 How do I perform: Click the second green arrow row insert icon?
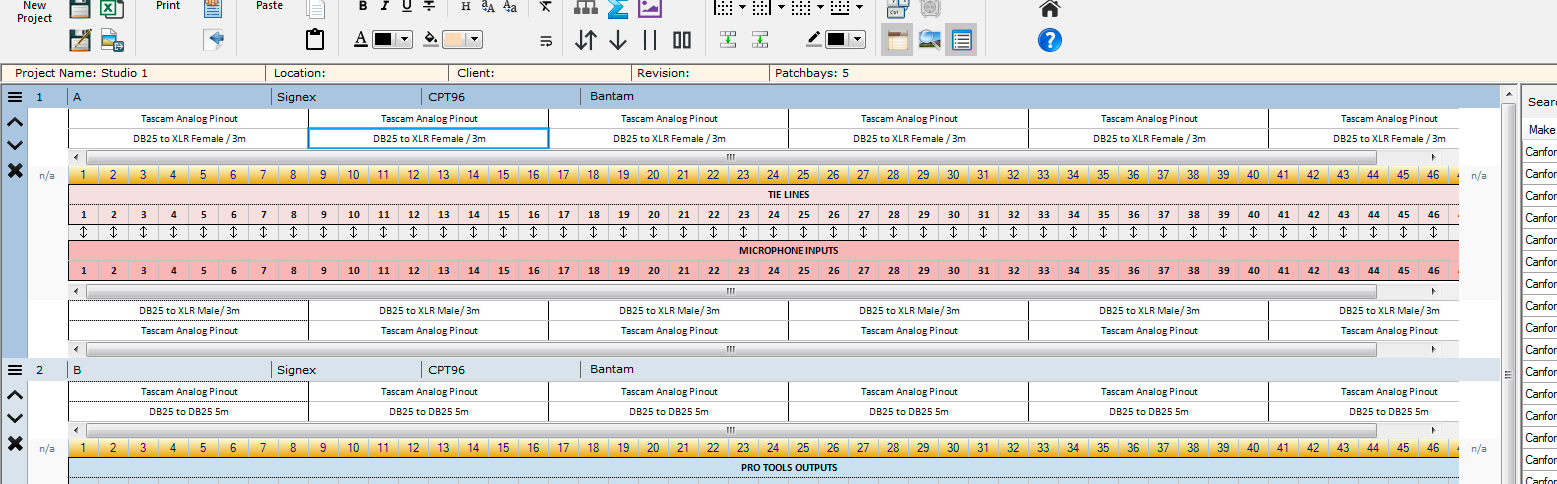[x=760, y=40]
